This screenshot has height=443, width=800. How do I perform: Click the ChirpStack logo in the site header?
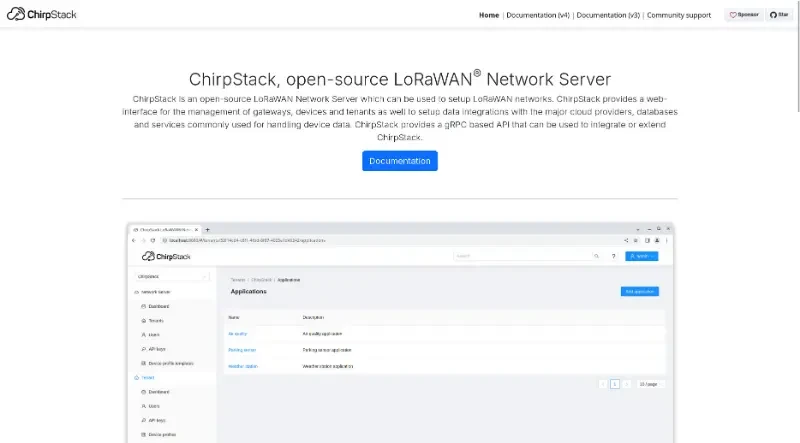click(41, 14)
